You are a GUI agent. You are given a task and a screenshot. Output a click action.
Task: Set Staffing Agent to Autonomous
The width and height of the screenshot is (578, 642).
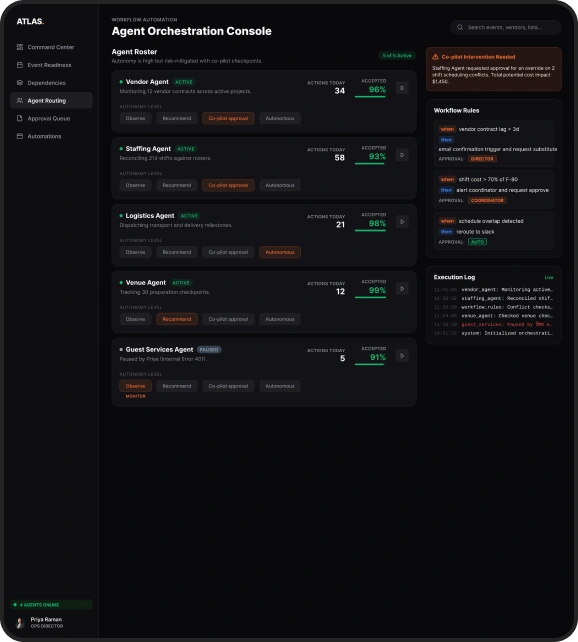pyautogui.click(x=280, y=185)
